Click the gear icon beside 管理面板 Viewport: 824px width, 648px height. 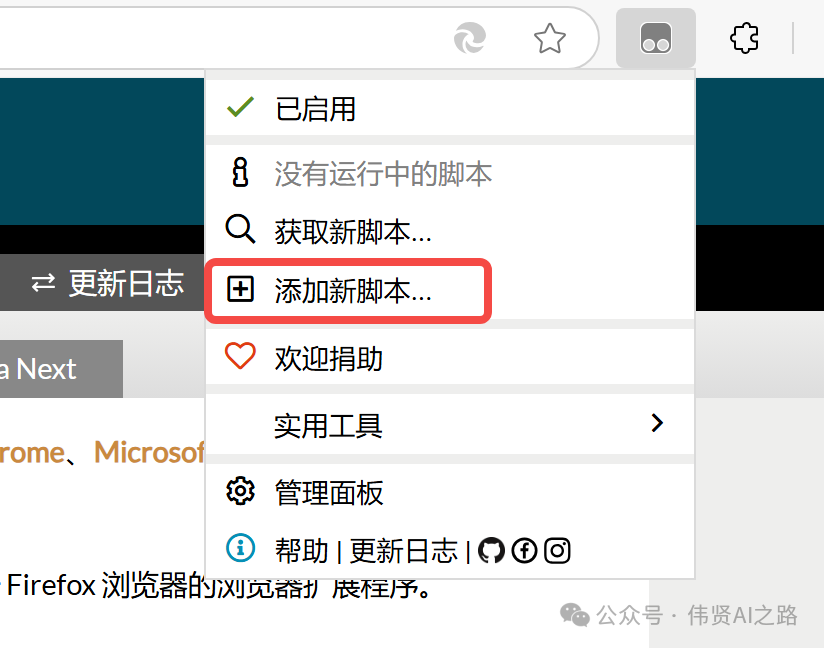click(240, 491)
